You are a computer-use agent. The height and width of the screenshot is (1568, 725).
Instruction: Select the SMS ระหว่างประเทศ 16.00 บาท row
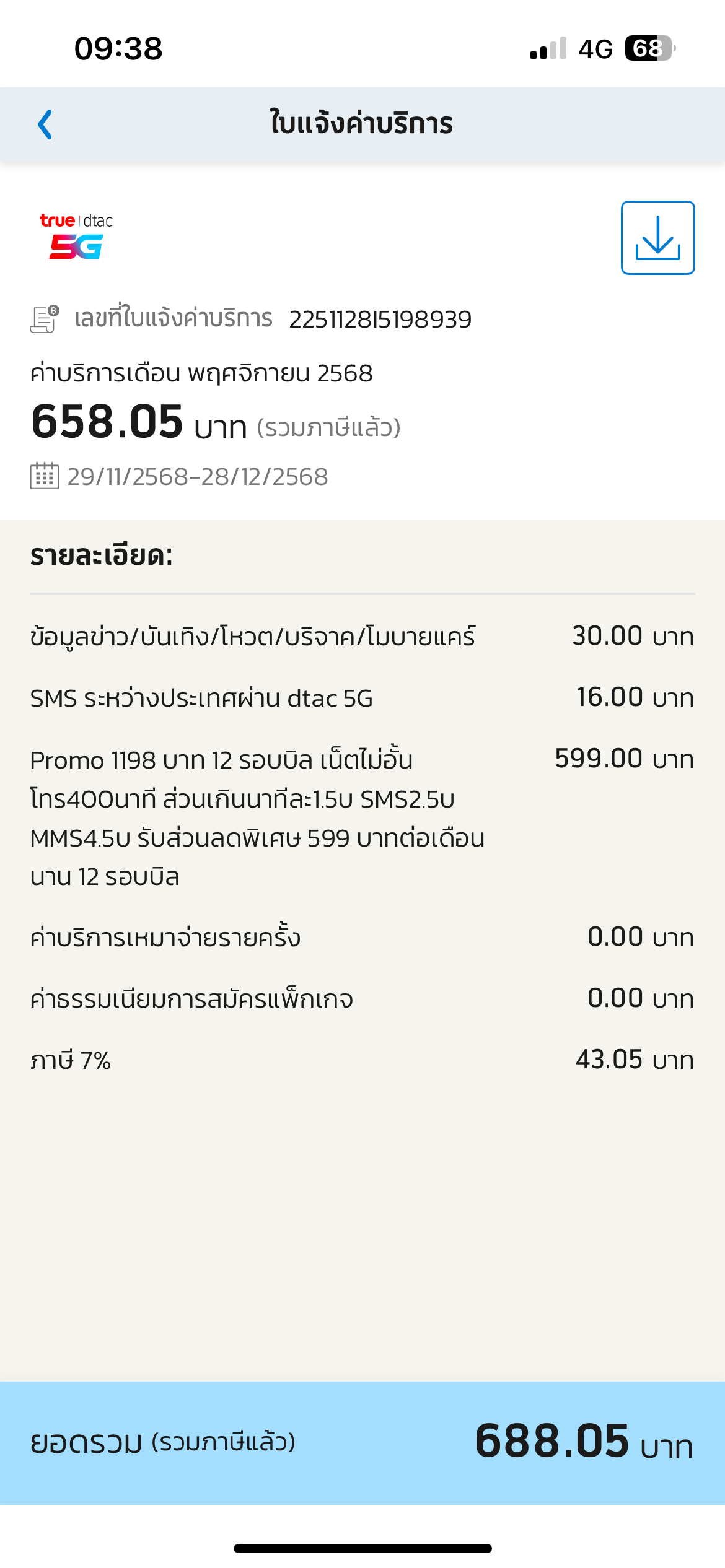point(362,698)
